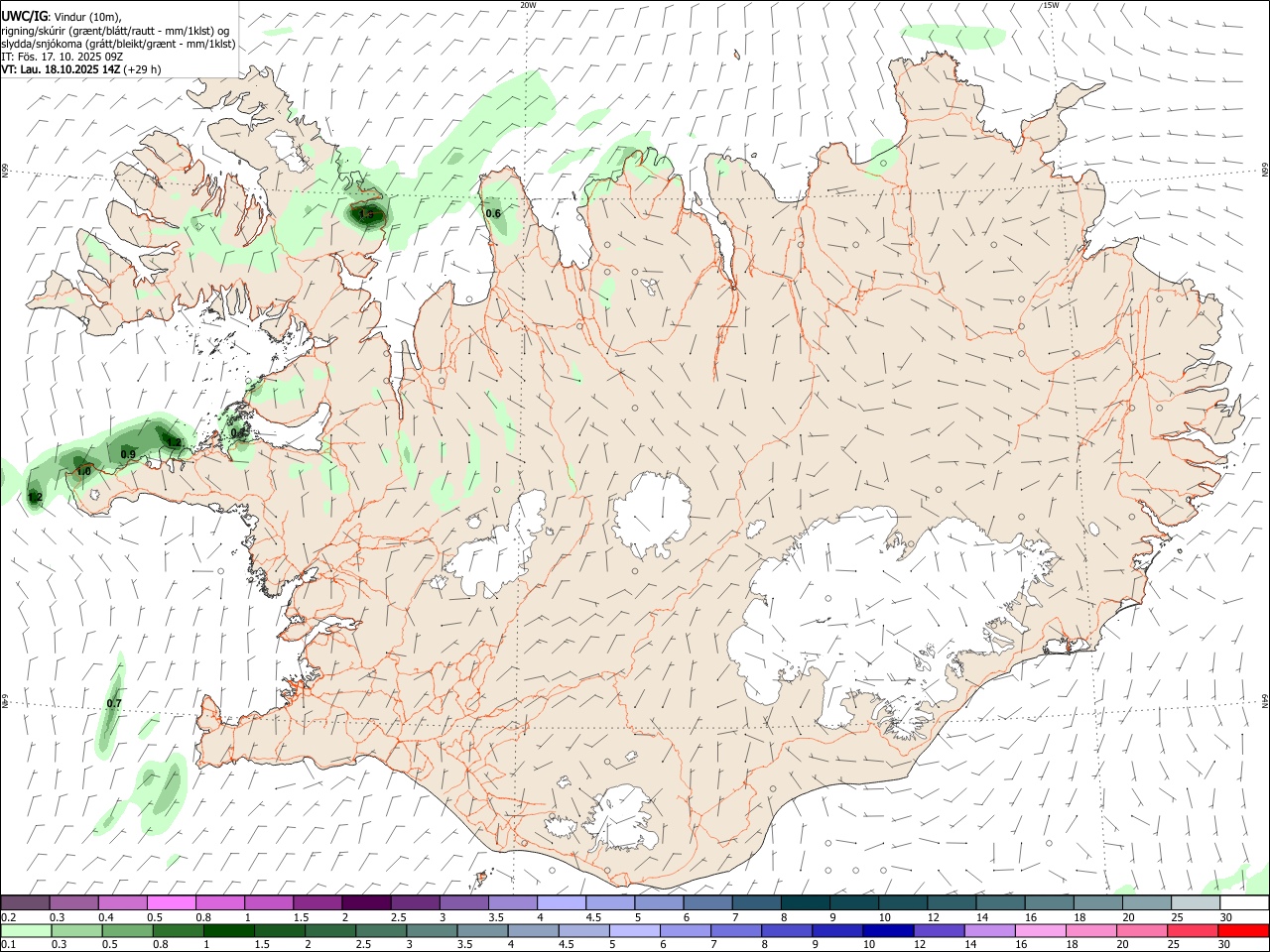Click the 'Vindur (10m)' wind caption
The height and width of the screenshot is (952, 1270).
[x=87, y=17]
